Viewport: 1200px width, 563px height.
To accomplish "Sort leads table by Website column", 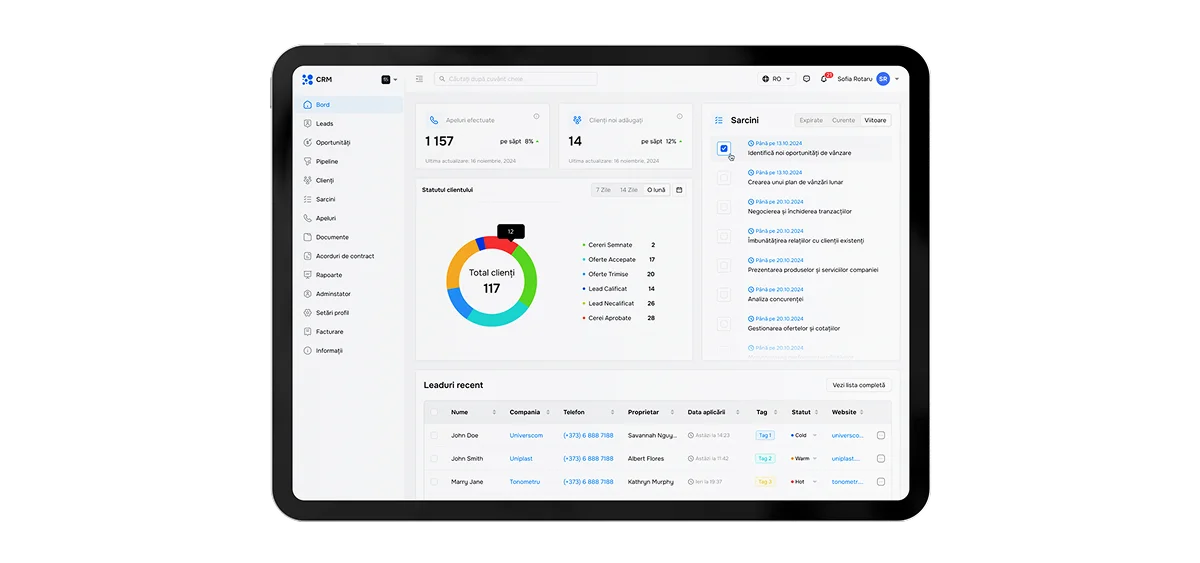I will point(862,412).
